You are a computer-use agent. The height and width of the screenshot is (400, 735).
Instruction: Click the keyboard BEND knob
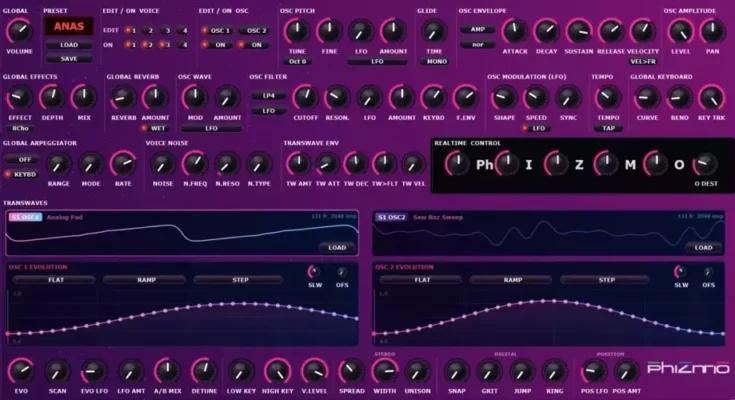(679, 98)
